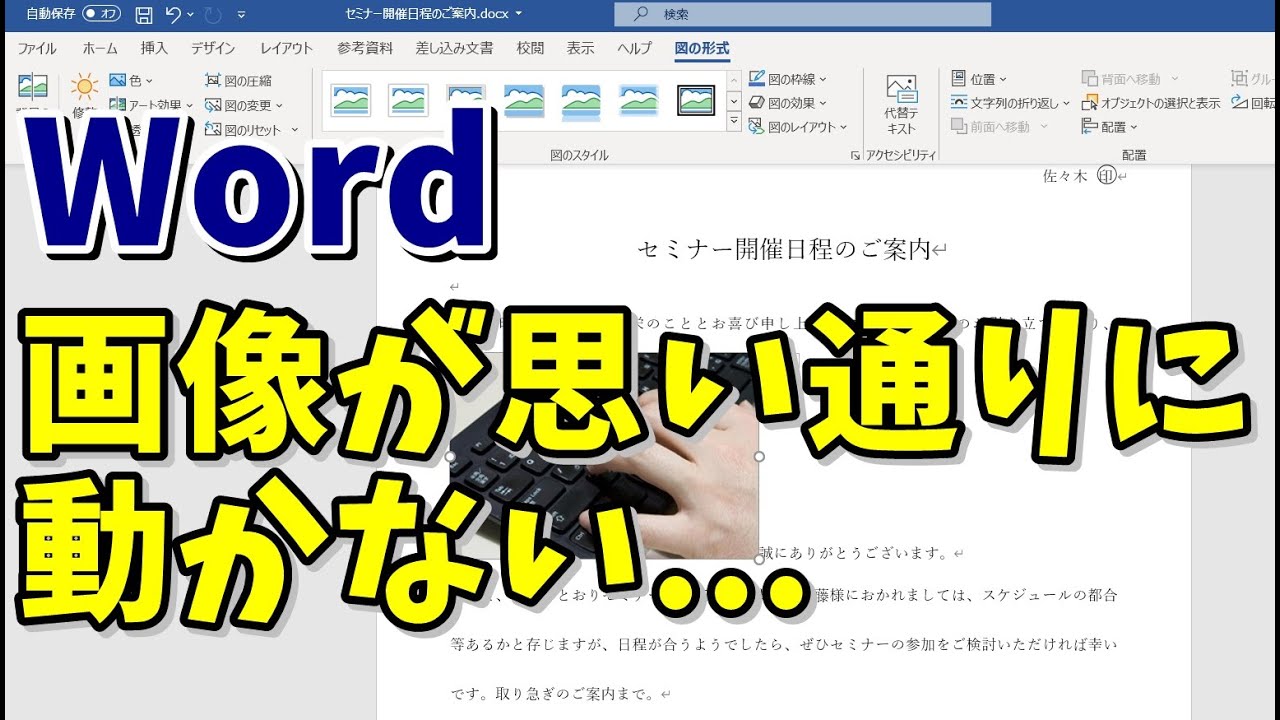Image resolution: width=1280 pixels, height=720 pixels.
Task: Click the picture's right resize handle
Action: click(x=759, y=456)
